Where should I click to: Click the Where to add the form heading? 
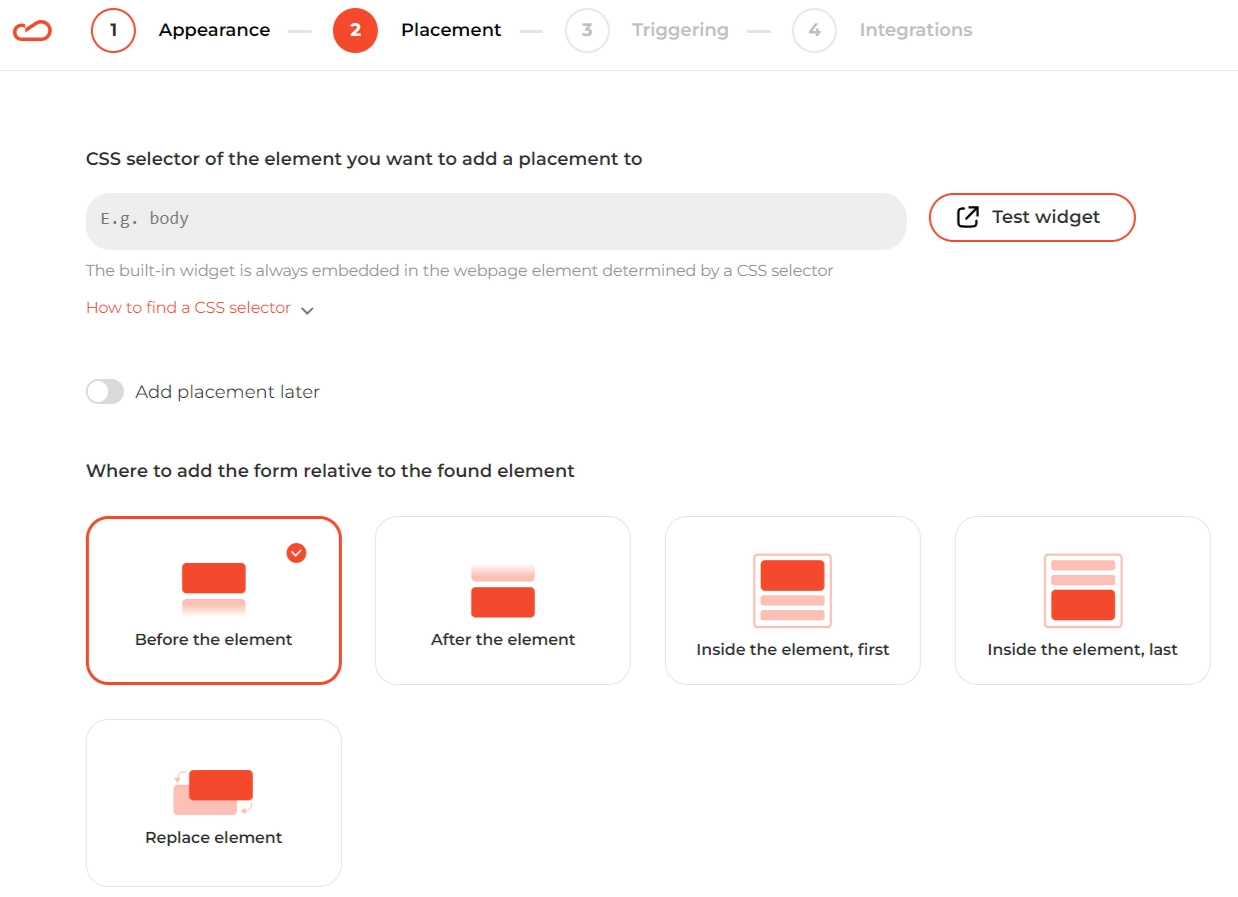(x=330, y=471)
